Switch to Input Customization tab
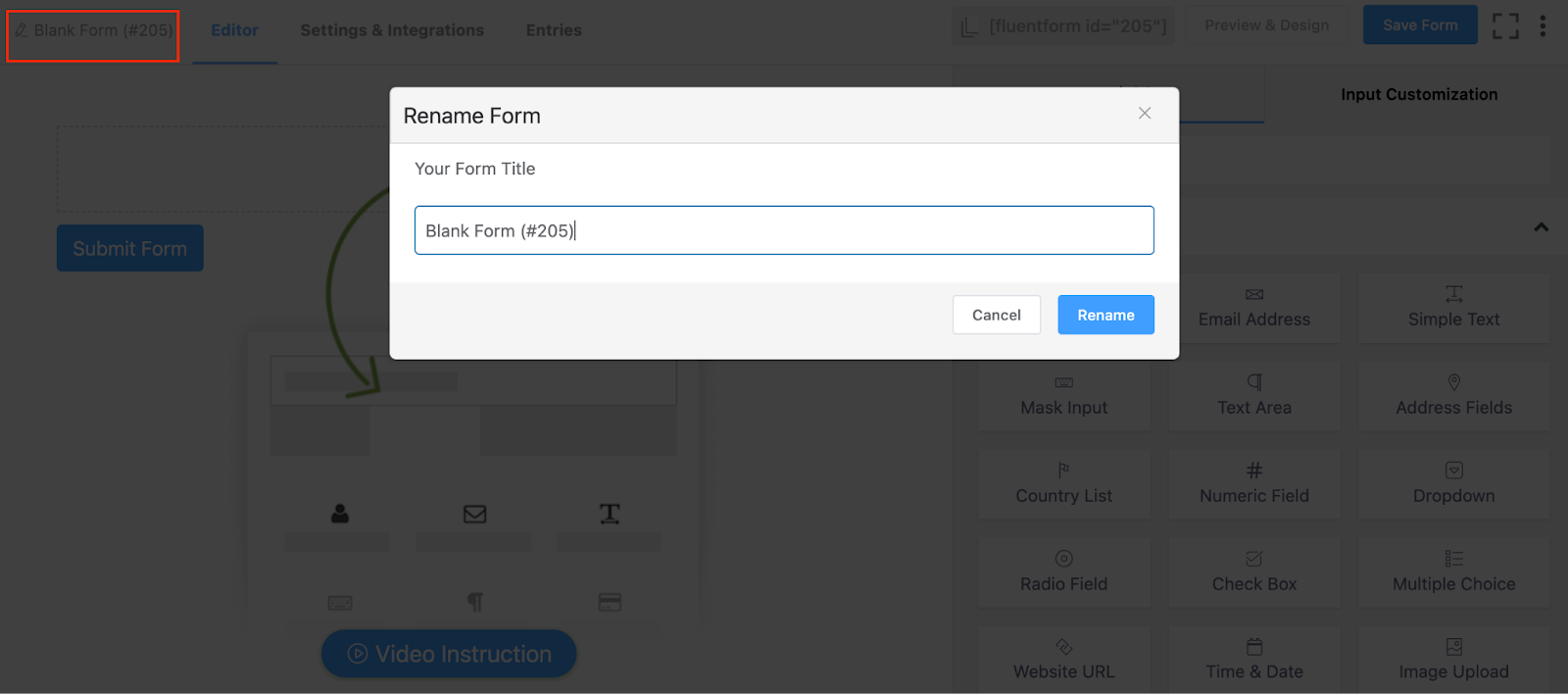The height and width of the screenshot is (694, 1568). [1418, 94]
